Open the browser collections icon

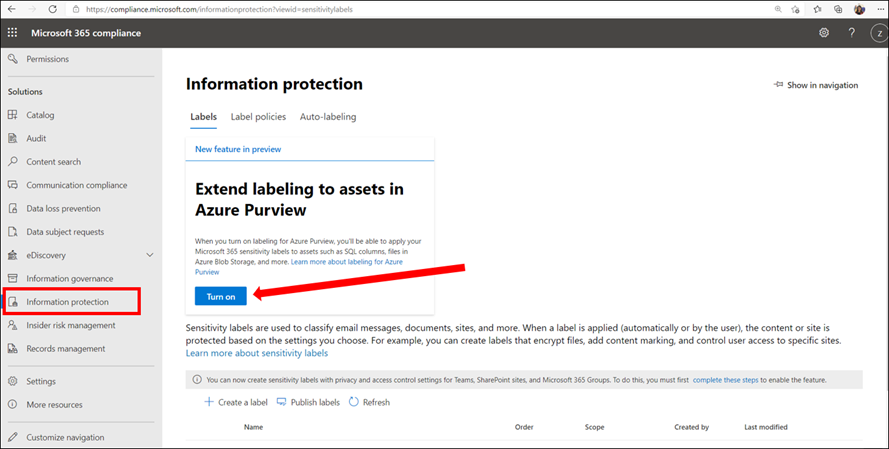coord(838,9)
